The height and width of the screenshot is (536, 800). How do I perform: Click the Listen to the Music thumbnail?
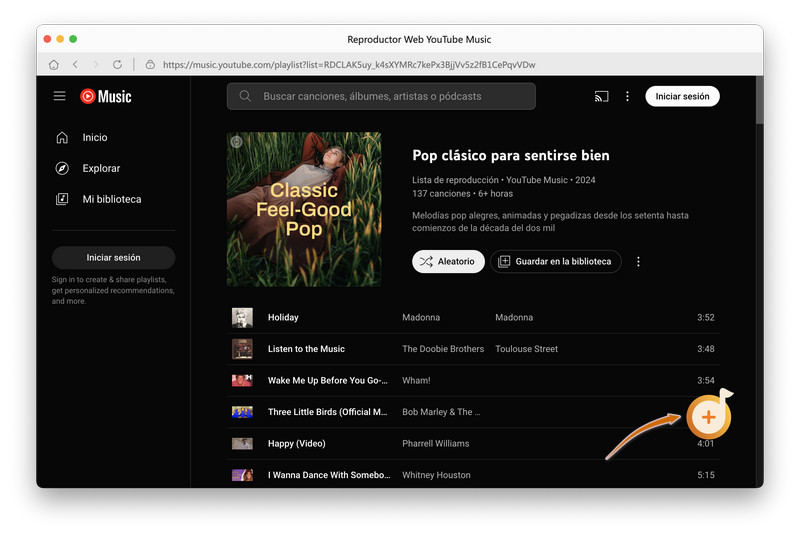[242, 349]
